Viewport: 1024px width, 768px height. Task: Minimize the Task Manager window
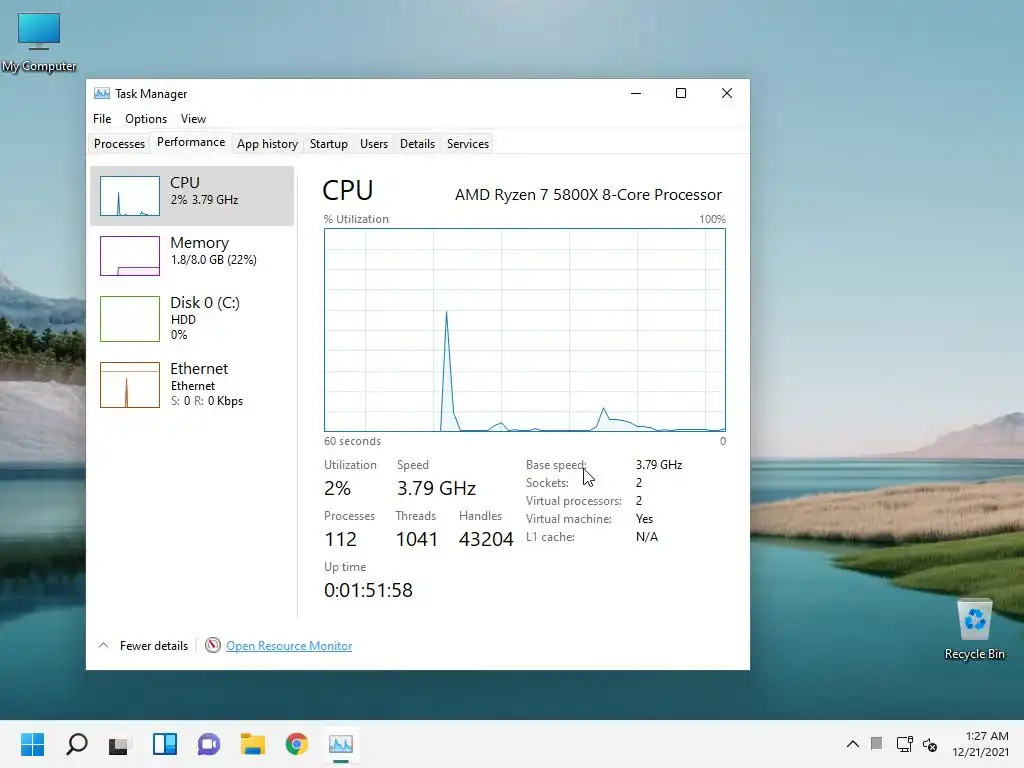point(635,93)
